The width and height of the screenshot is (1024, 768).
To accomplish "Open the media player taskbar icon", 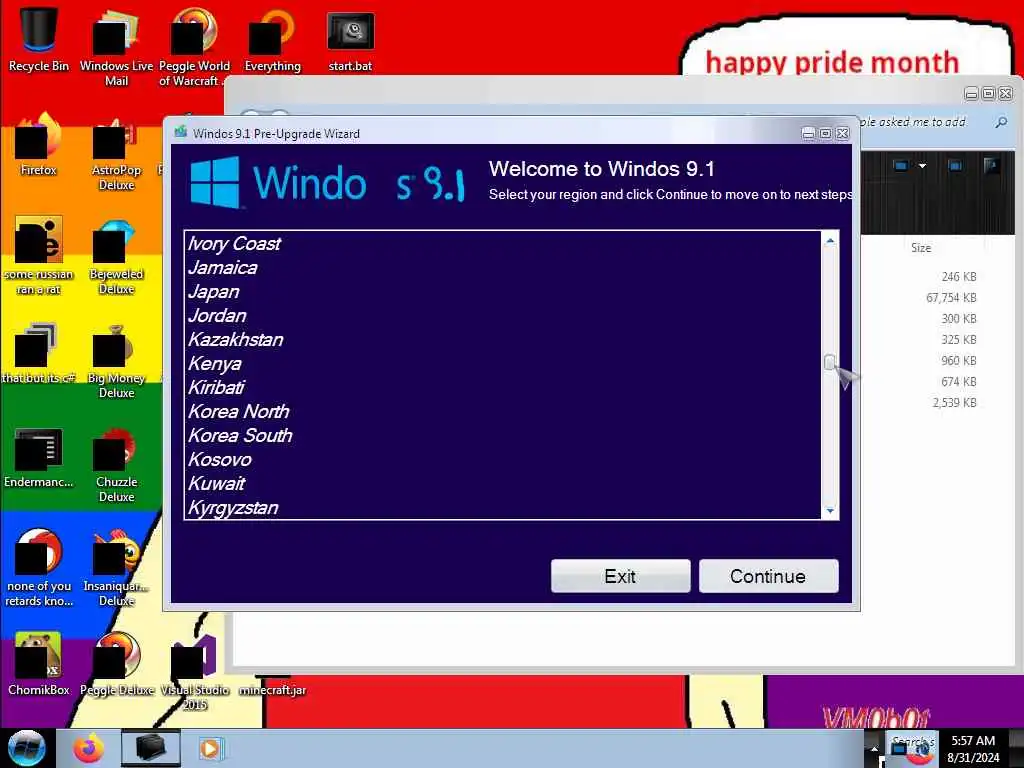I will 210,748.
